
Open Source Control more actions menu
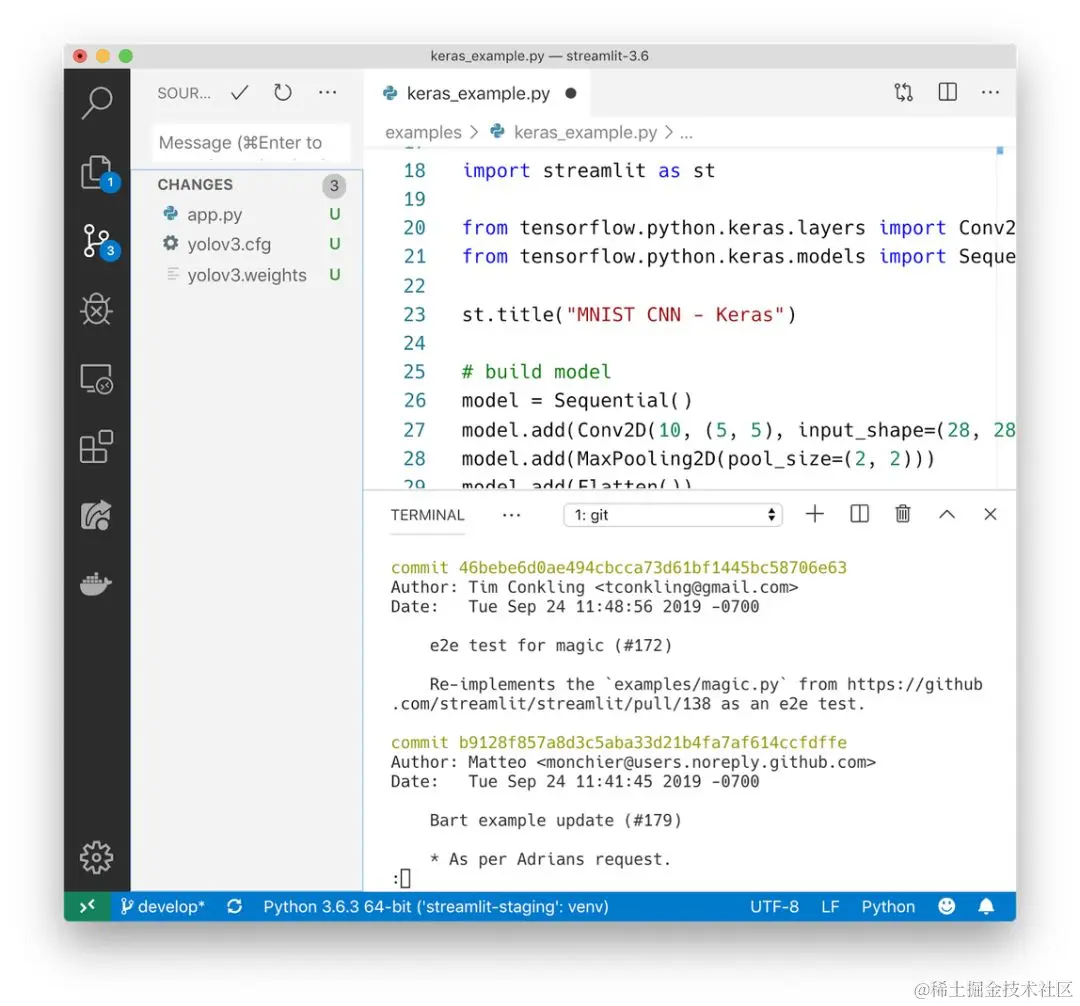pyautogui.click(x=327, y=92)
